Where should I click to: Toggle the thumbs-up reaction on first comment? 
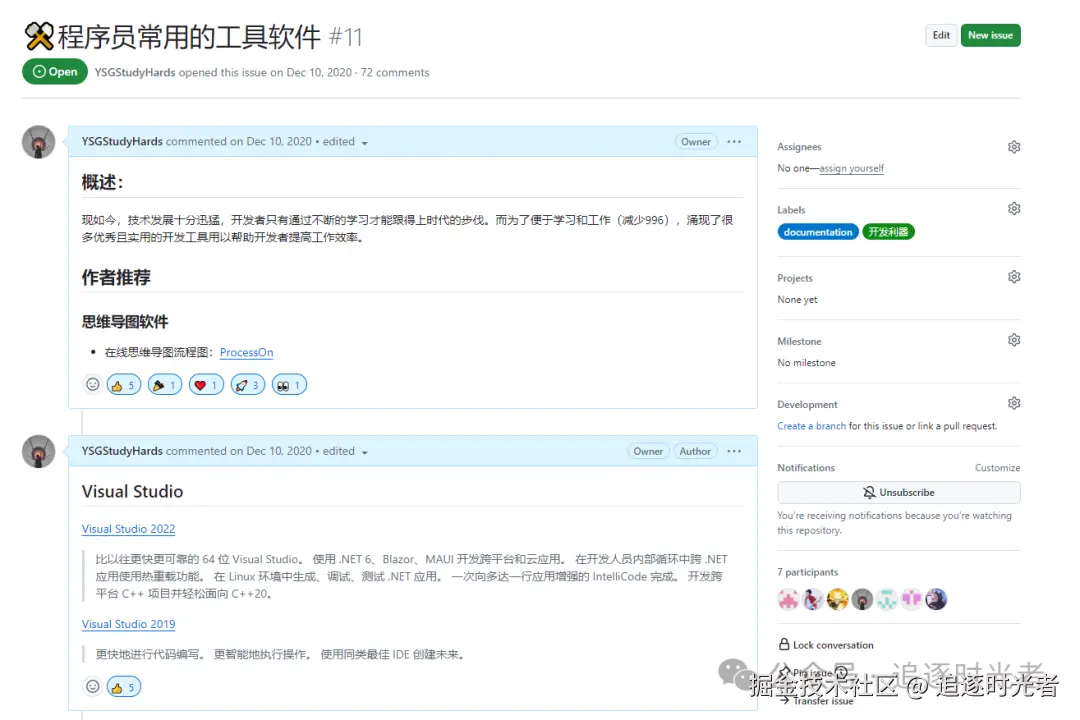click(x=123, y=384)
